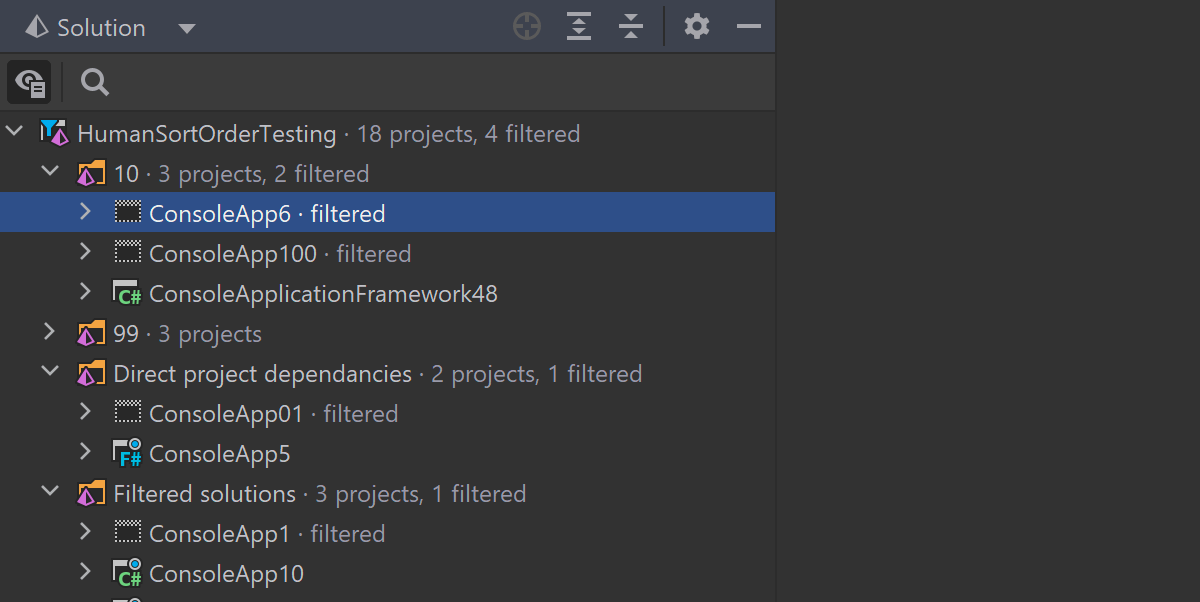Expand the 99 solution folder

pos(50,333)
